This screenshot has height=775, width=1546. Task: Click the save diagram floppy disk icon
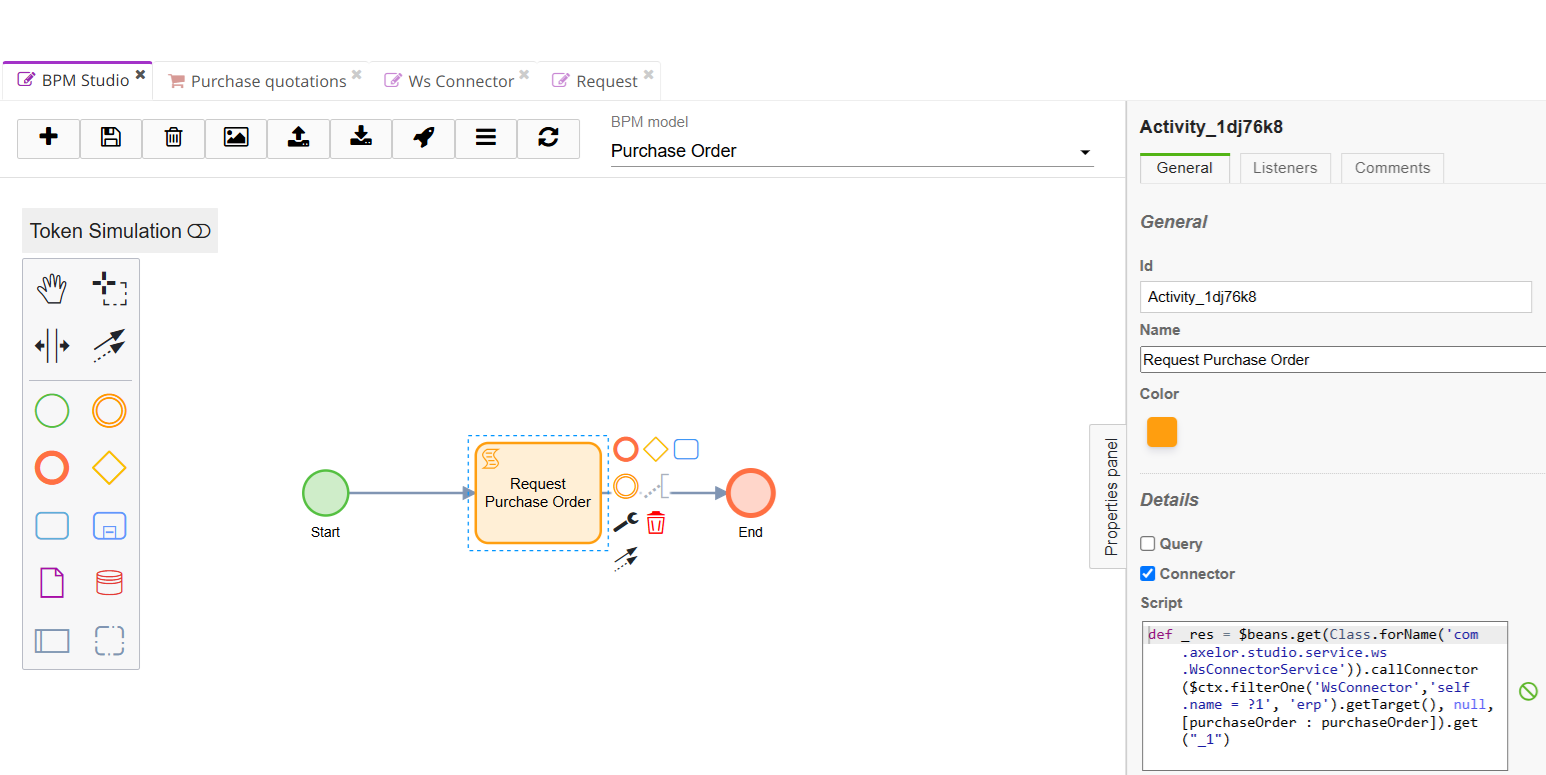click(111, 138)
